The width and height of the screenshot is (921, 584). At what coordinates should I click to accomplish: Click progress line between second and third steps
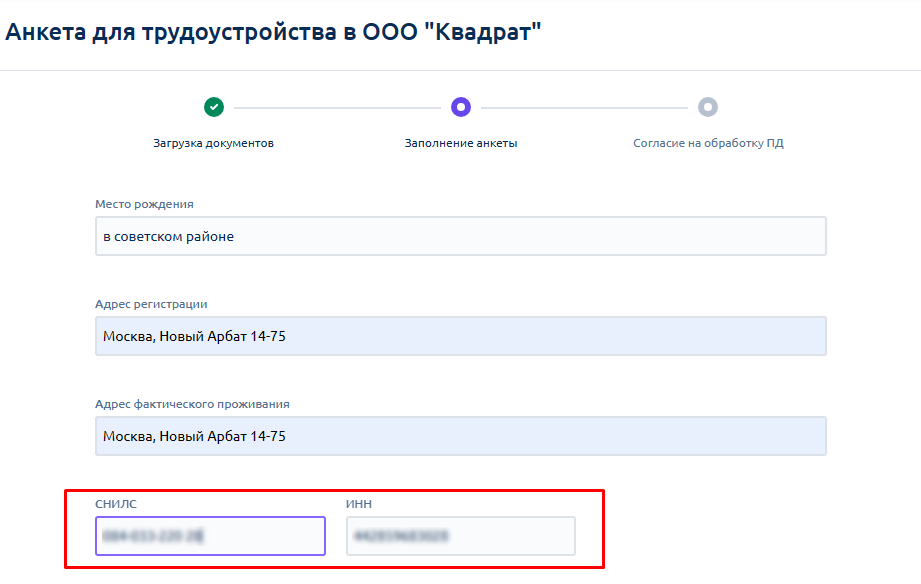tap(584, 107)
